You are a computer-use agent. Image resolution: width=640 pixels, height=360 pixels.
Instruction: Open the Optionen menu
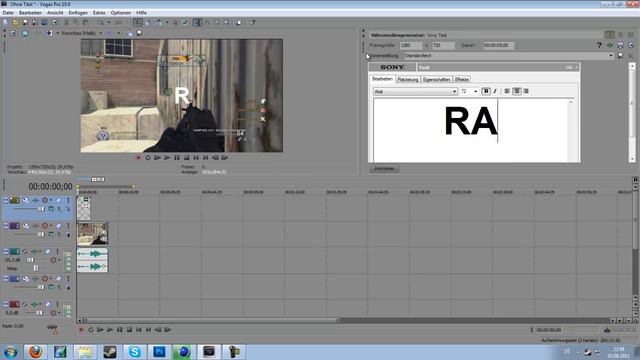(x=121, y=13)
